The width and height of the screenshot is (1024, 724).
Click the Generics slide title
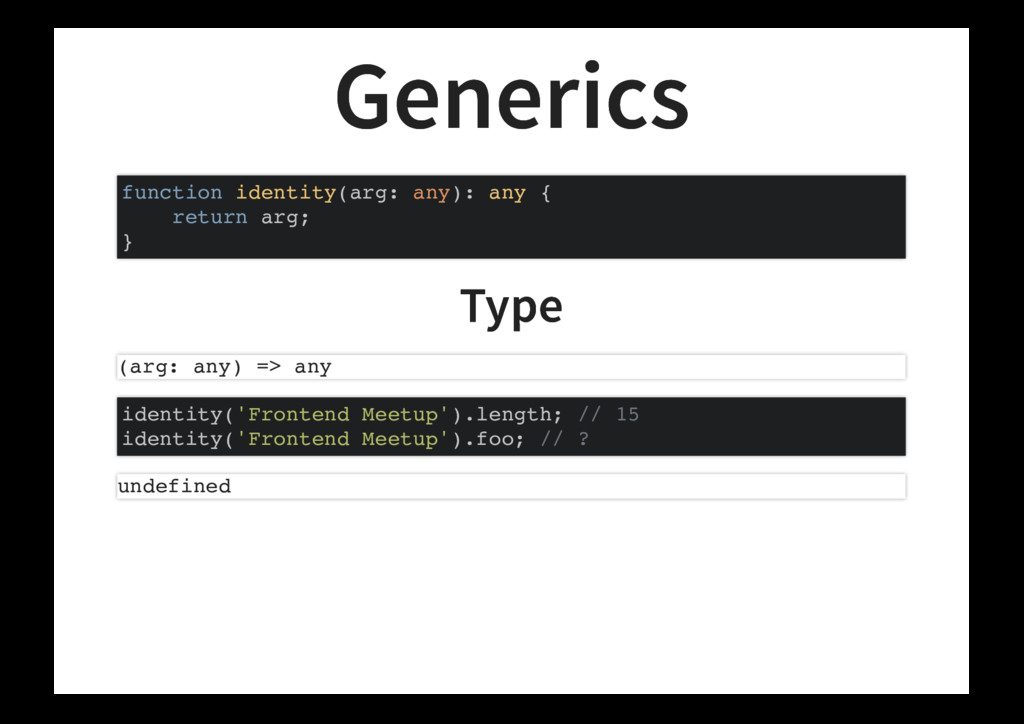click(512, 97)
